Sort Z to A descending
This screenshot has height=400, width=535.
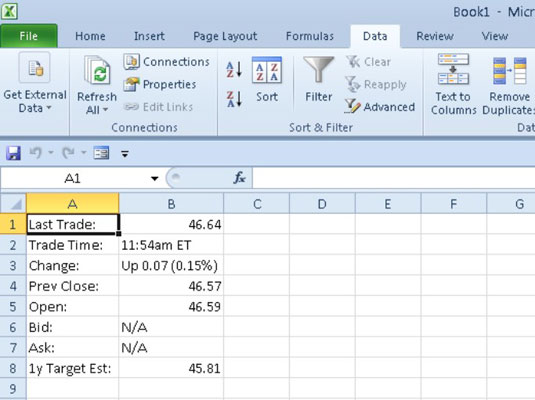tap(234, 99)
